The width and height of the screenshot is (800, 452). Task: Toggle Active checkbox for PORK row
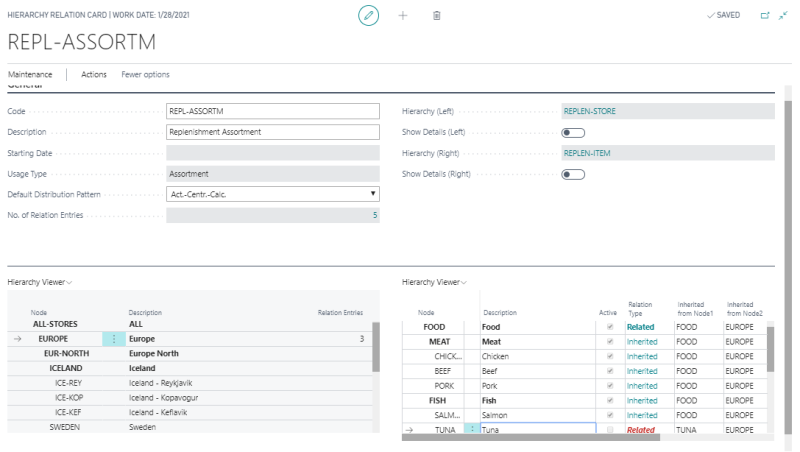point(610,386)
